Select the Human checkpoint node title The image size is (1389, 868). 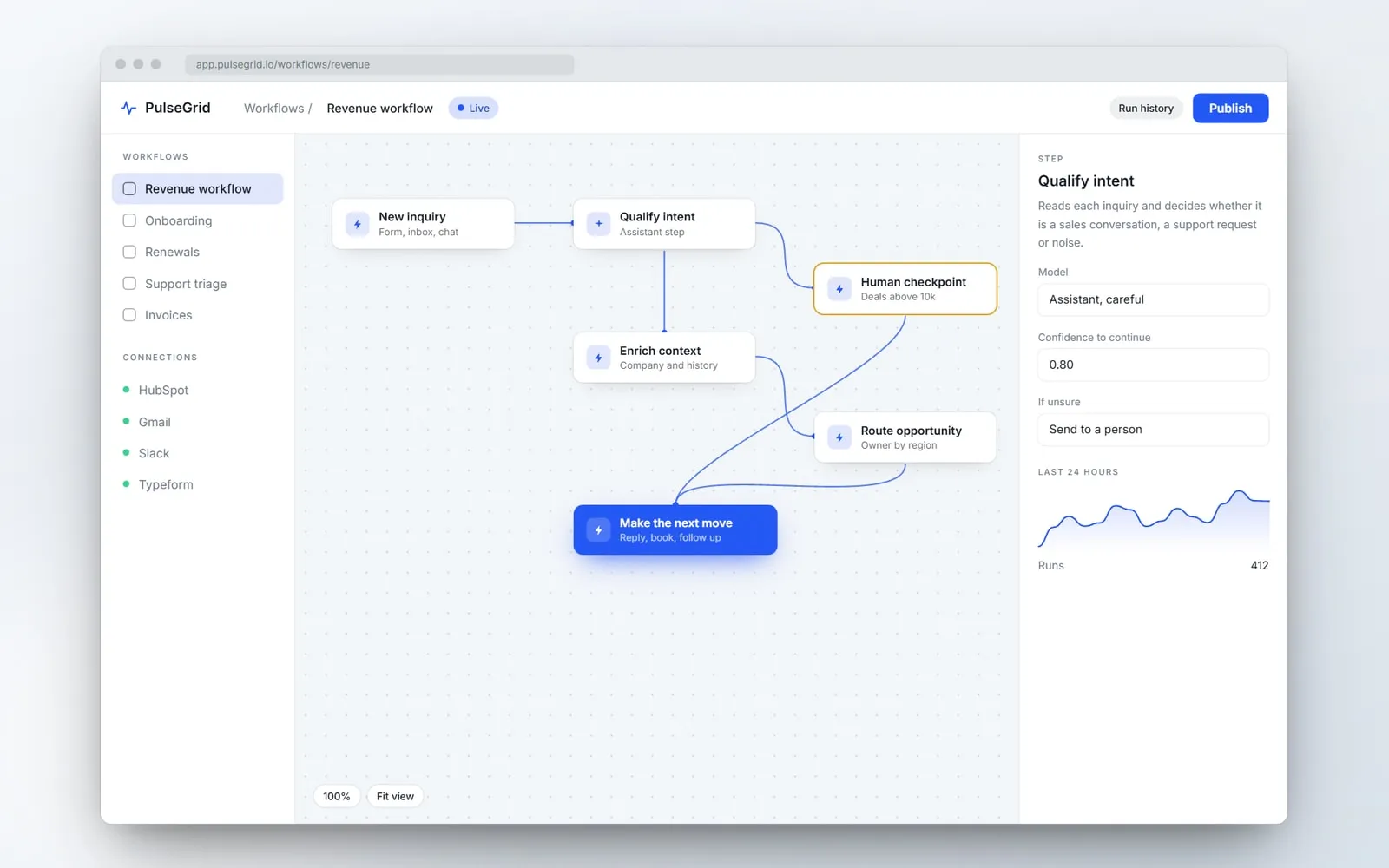[913, 282]
